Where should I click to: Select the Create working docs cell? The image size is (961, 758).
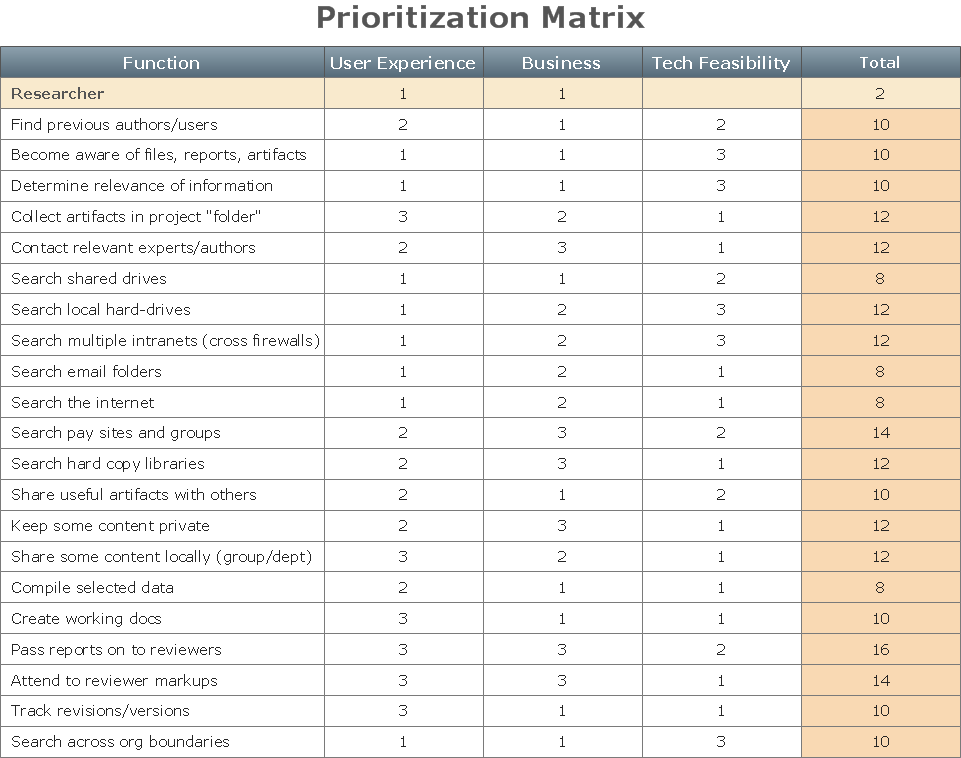click(x=86, y=619)
